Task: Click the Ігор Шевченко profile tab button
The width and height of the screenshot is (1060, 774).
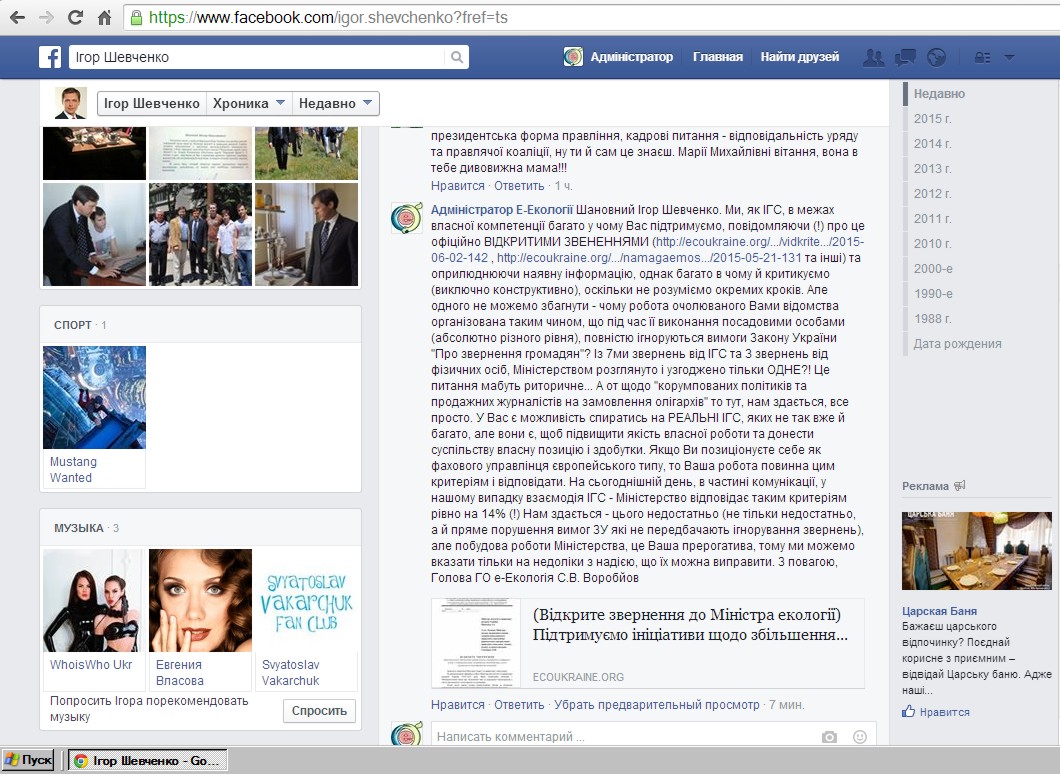Action: click(x=151, y=103)
